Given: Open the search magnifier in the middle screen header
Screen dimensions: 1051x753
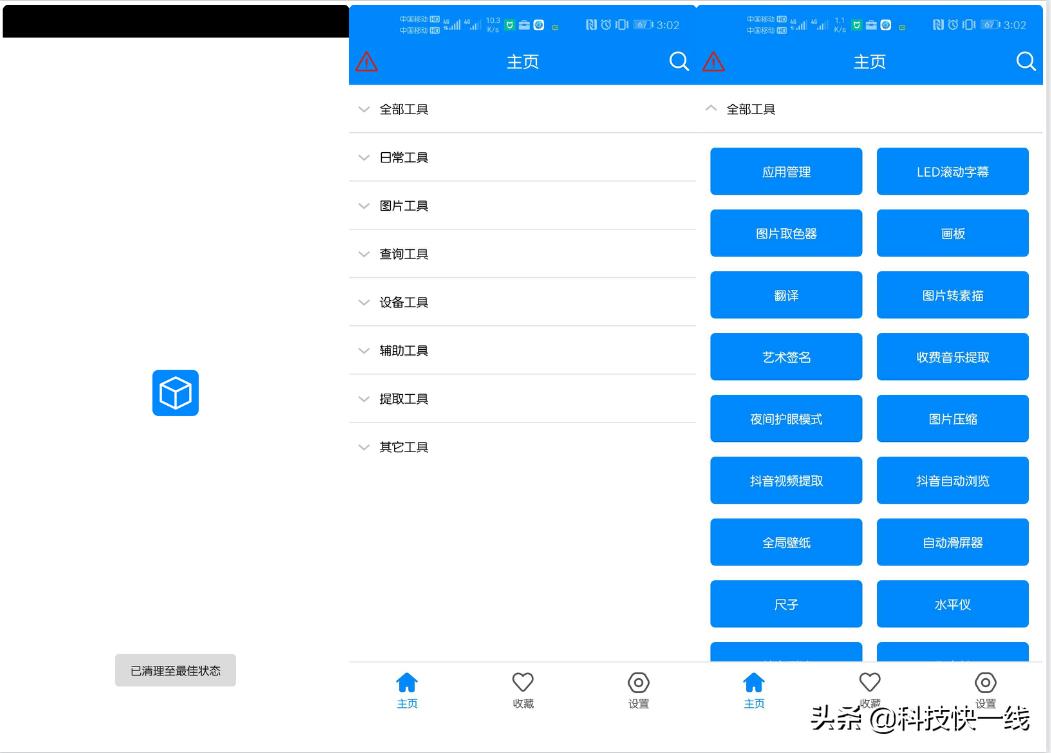Looking at the screenshot, I should tap(679, 62).
